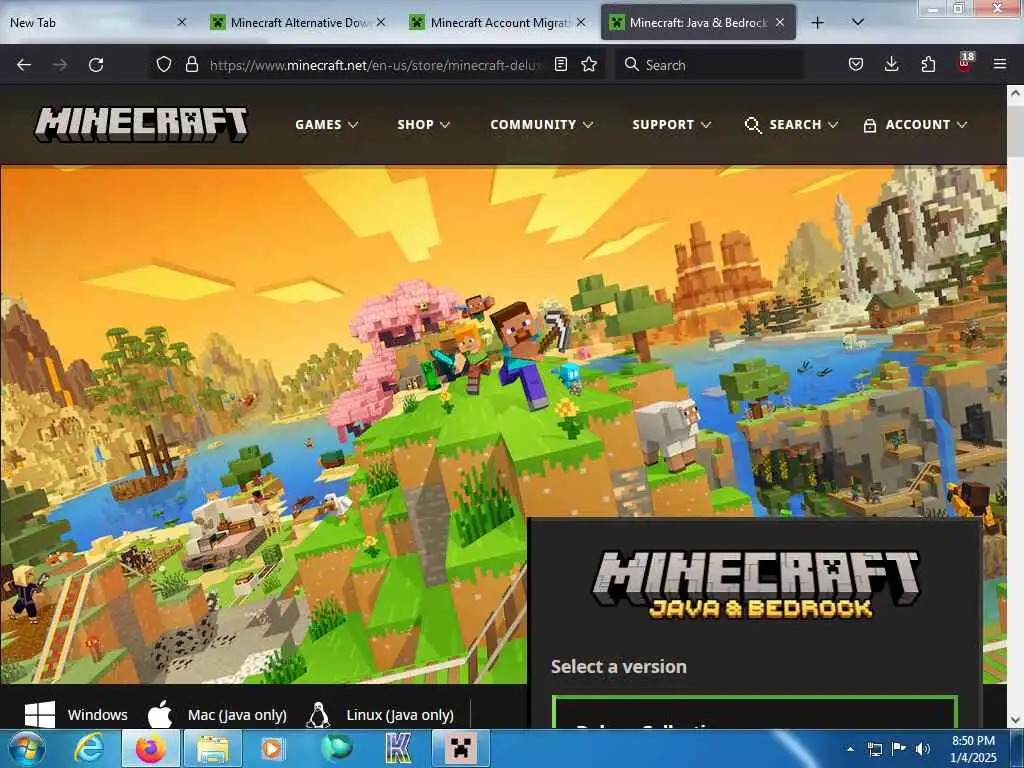The image size is (1024, 768).
Task: Open the Pocket save icon
Action: [x=856, y=64]
